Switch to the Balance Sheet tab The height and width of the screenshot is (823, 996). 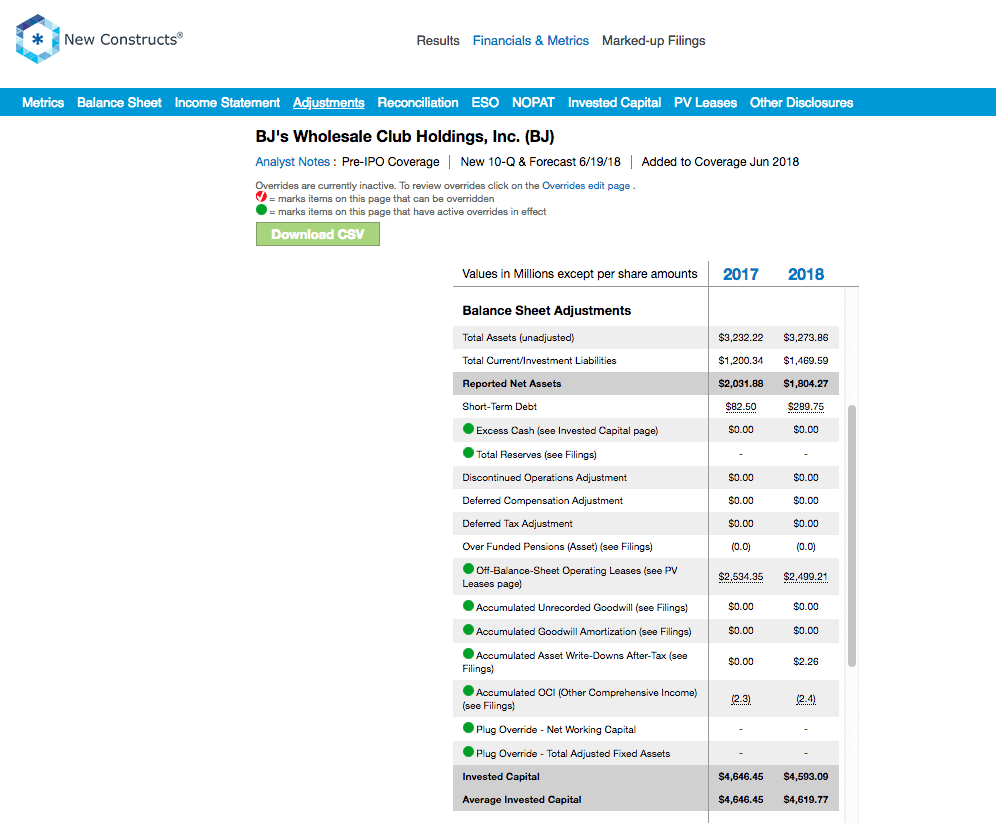(x=119, y=102)
